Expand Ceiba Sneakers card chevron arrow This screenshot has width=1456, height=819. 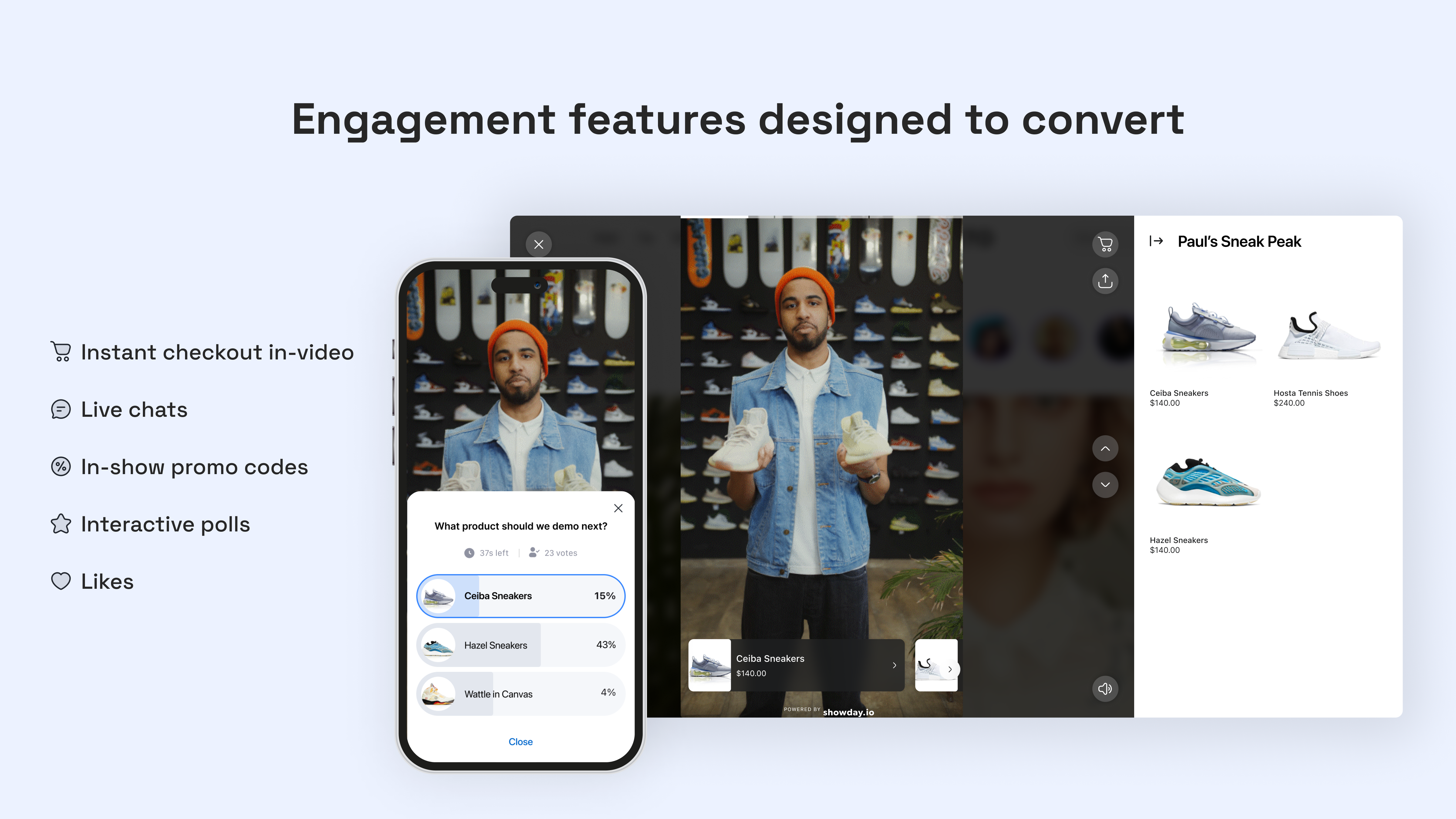click(x=894, y=665)
